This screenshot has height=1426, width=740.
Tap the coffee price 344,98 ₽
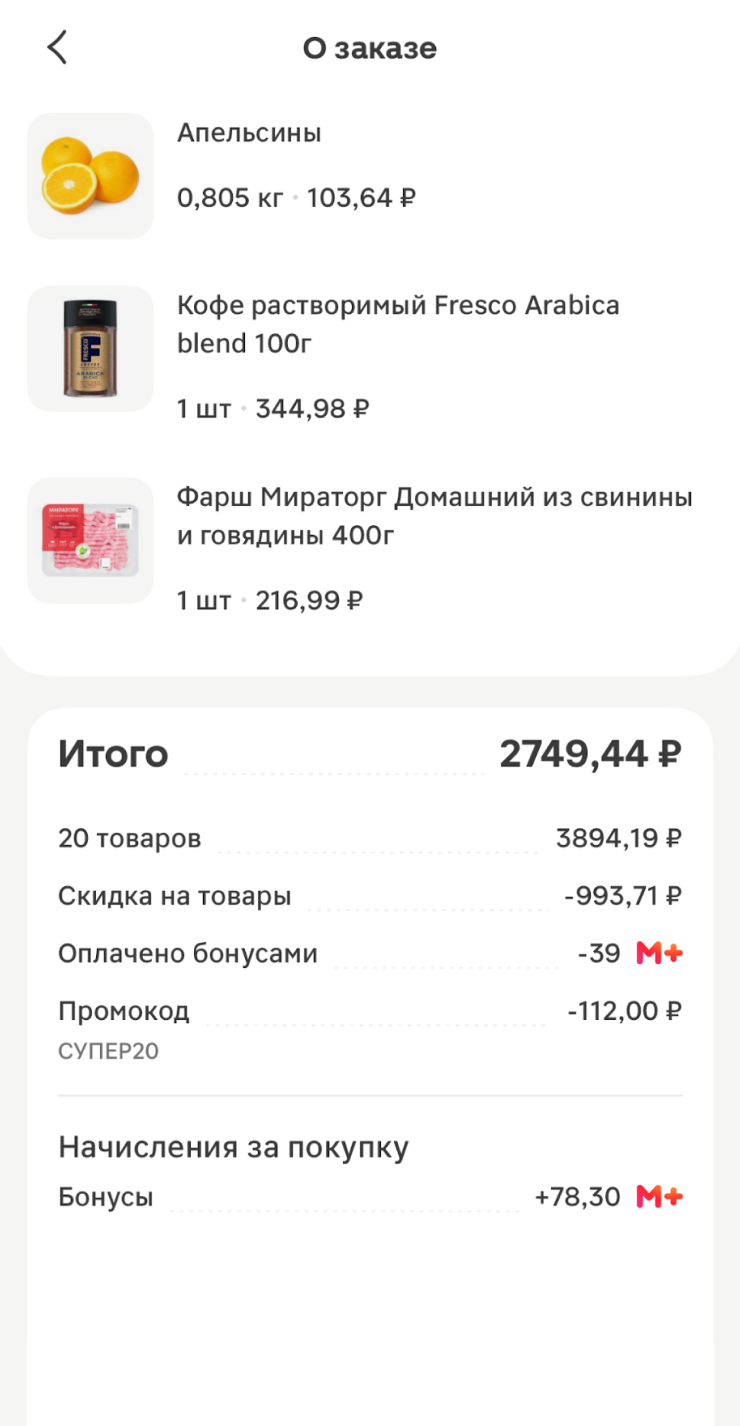pyautogui.click(x=313, y=408)
